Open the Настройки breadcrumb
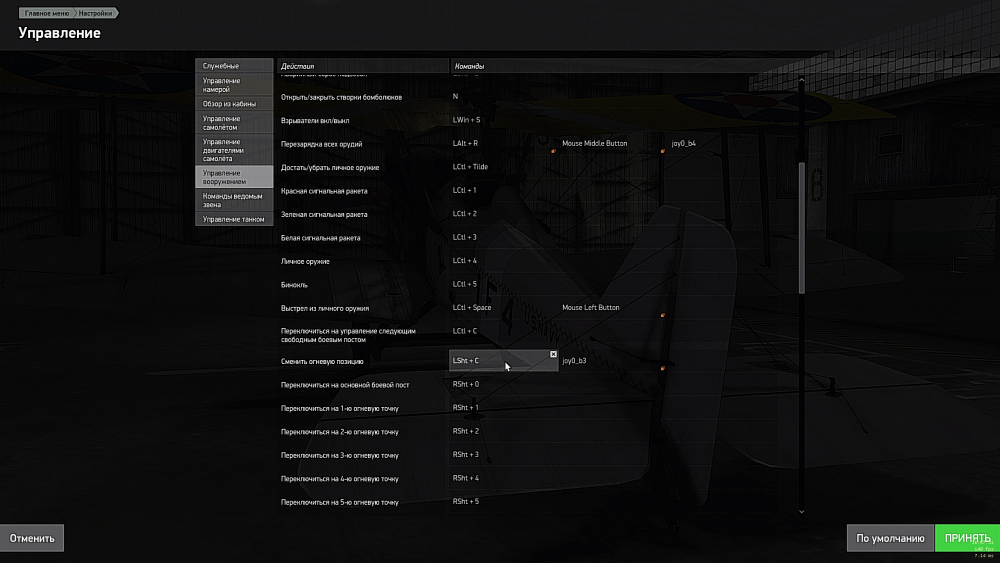The height and width of the screenshot is (563, 1000). pyautogui.click(x=95, y=13)
